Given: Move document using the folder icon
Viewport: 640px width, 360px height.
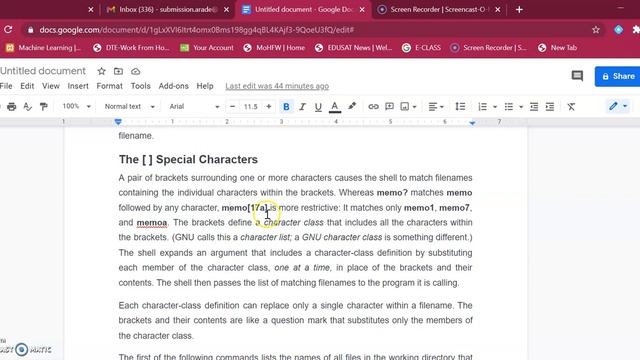Looking at the screenshot, I should (x=118, y=71).
